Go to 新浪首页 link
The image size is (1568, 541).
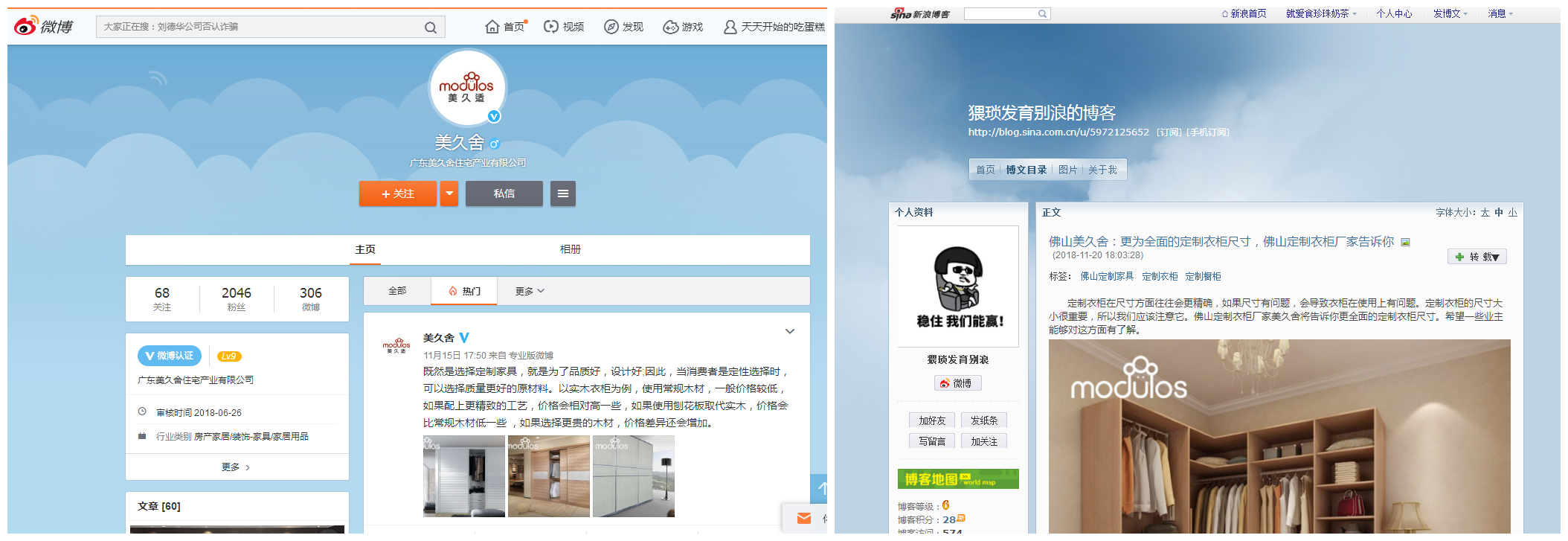[x=1244, y=13]
